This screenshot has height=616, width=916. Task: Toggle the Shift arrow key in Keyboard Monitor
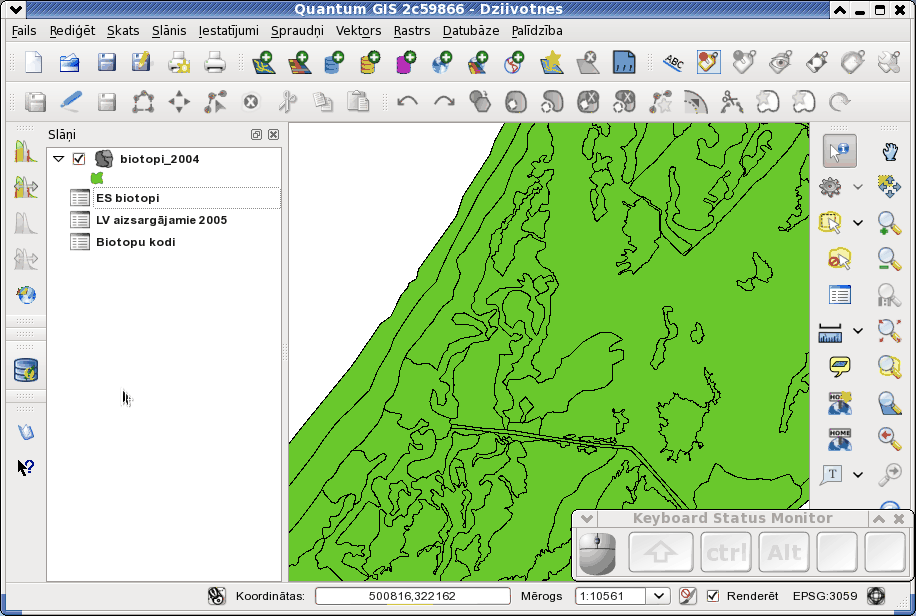pyautogui.click(x=661, y=552)
